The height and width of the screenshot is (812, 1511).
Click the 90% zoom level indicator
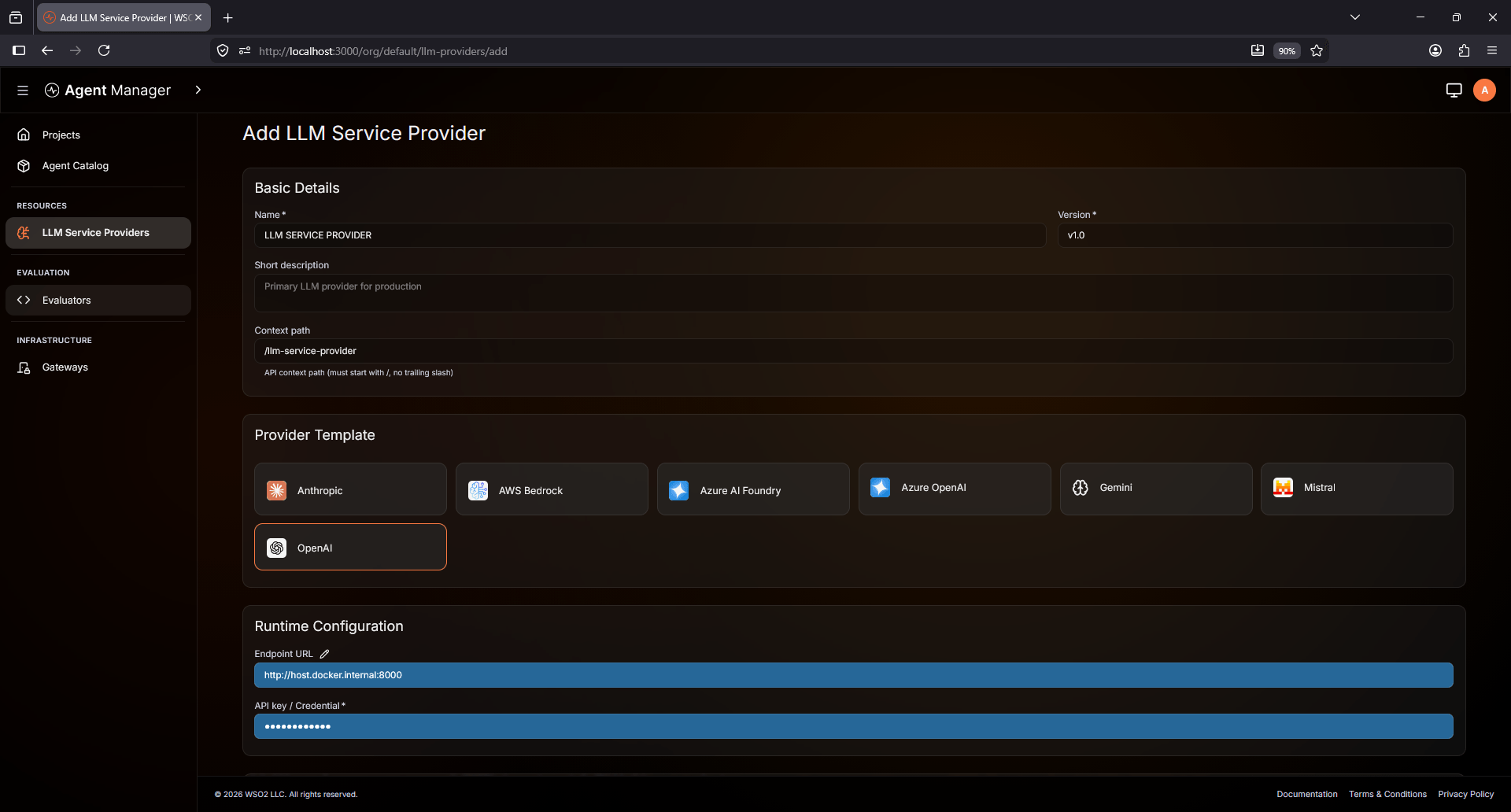click(x=1287, y=51)
